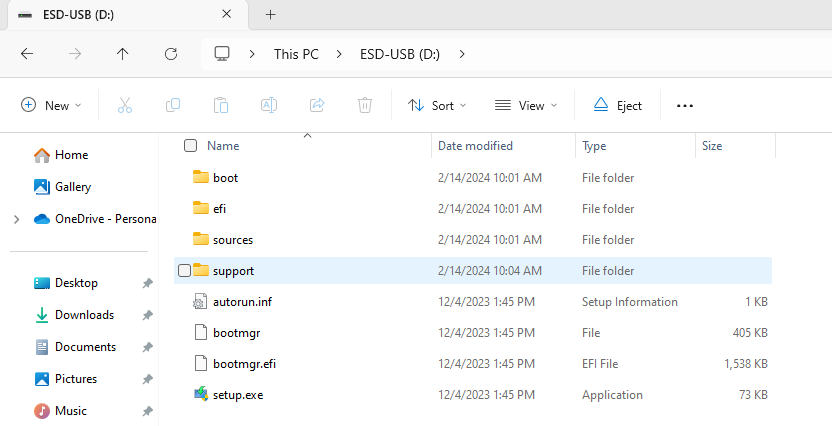Tick the checkbox next to support folder
Image resolution: width=832 pixels, height=426 pixels.
click(184, 270)
